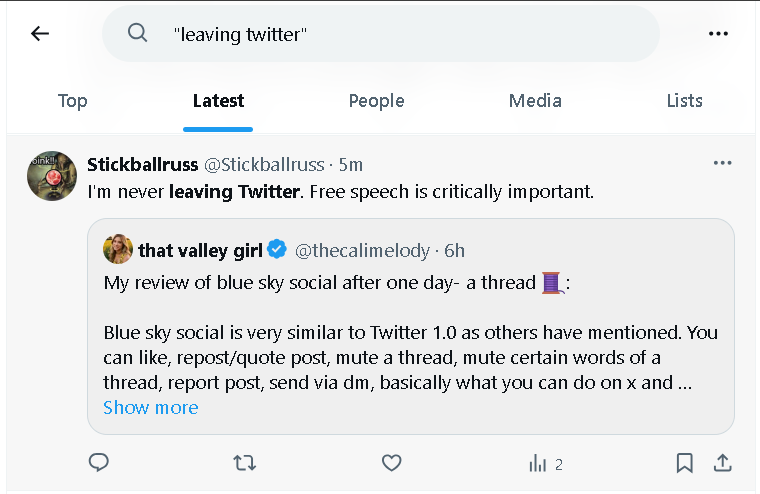
Task: Like the Stickballruss post
Action: coord(391,463)
